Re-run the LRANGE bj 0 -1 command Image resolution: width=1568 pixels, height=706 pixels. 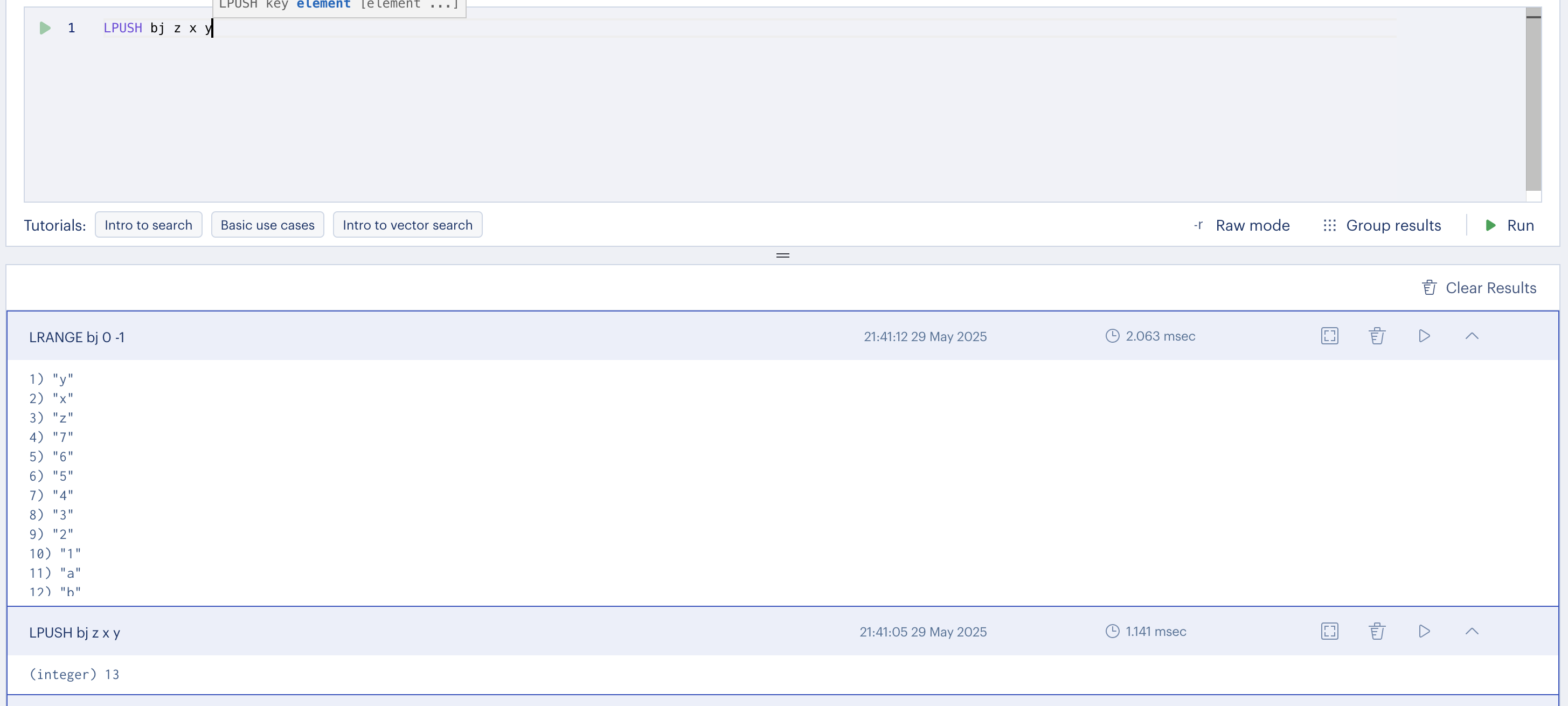1424,336
